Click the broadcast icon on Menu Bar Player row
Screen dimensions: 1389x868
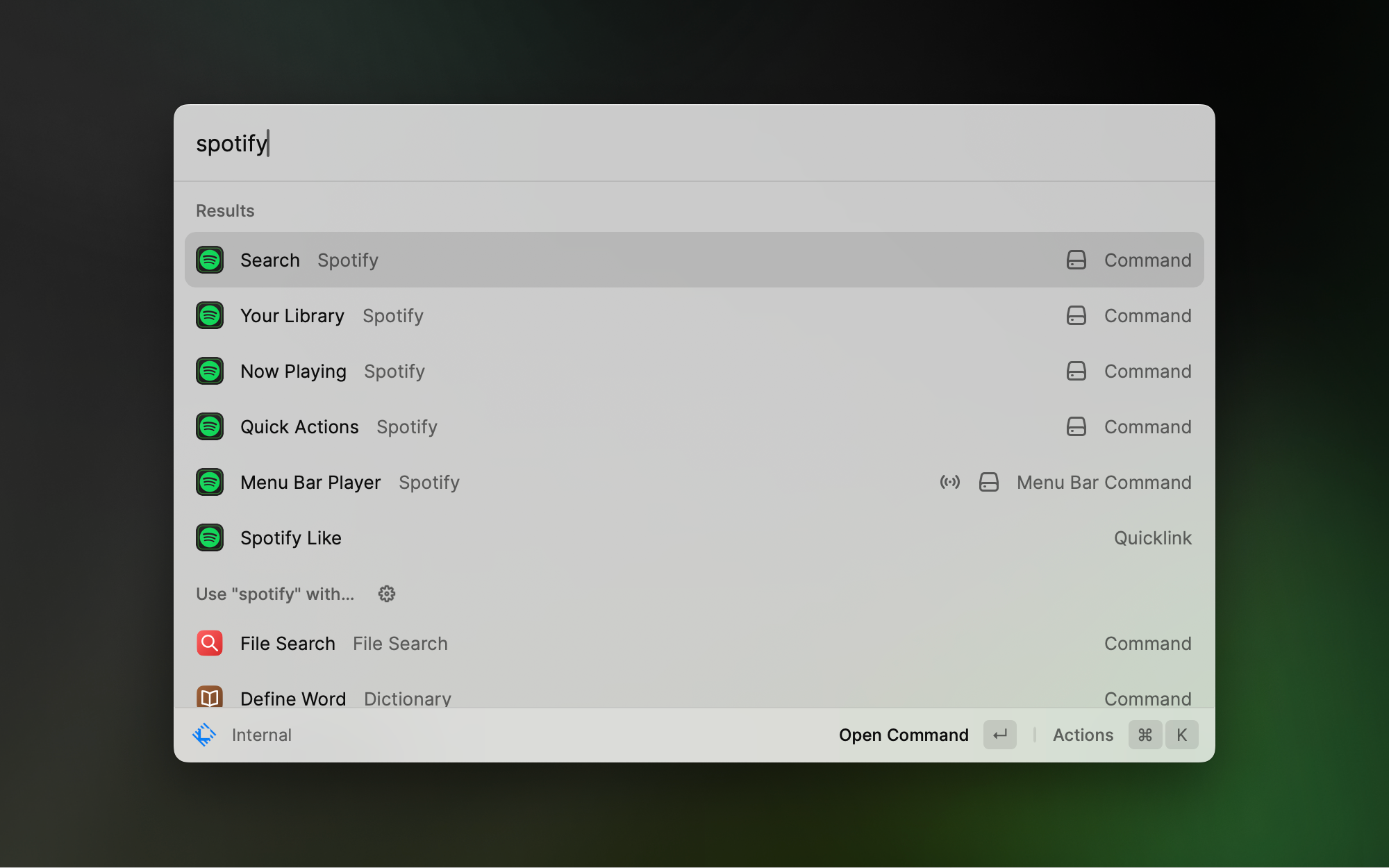[949, 482]
